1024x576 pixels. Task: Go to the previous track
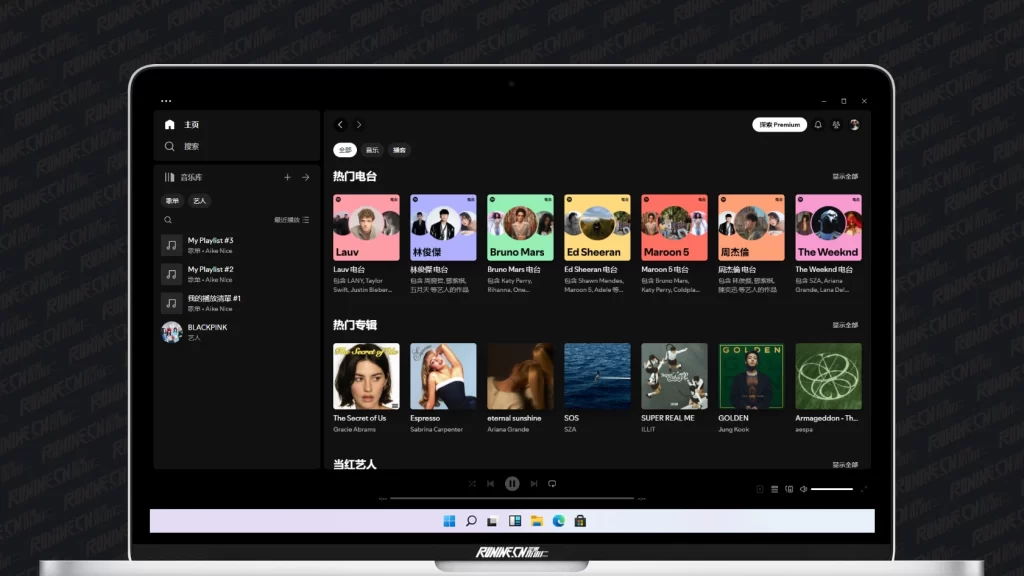pos(491,484)
